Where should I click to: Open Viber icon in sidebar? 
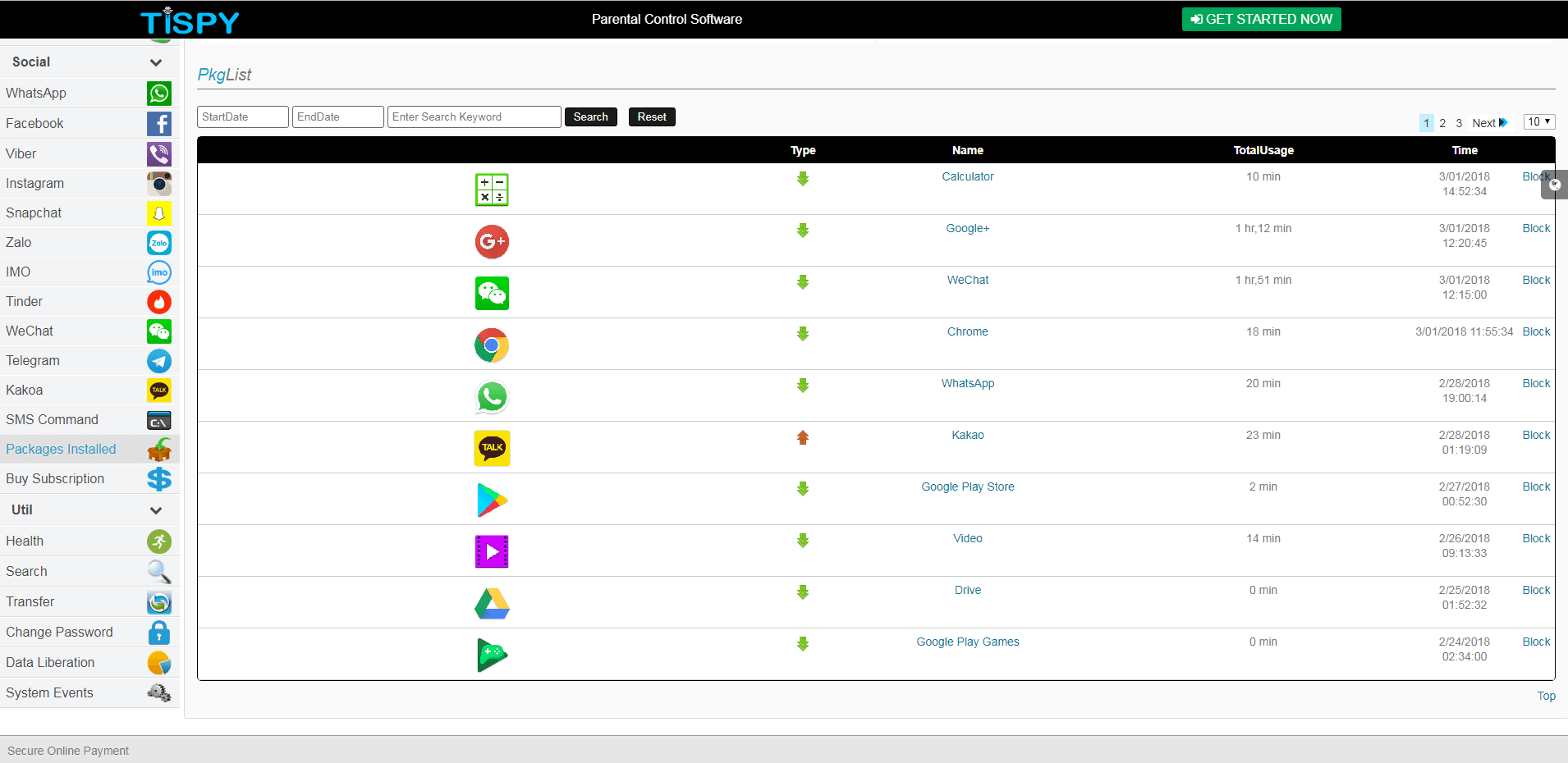[159, 153]
